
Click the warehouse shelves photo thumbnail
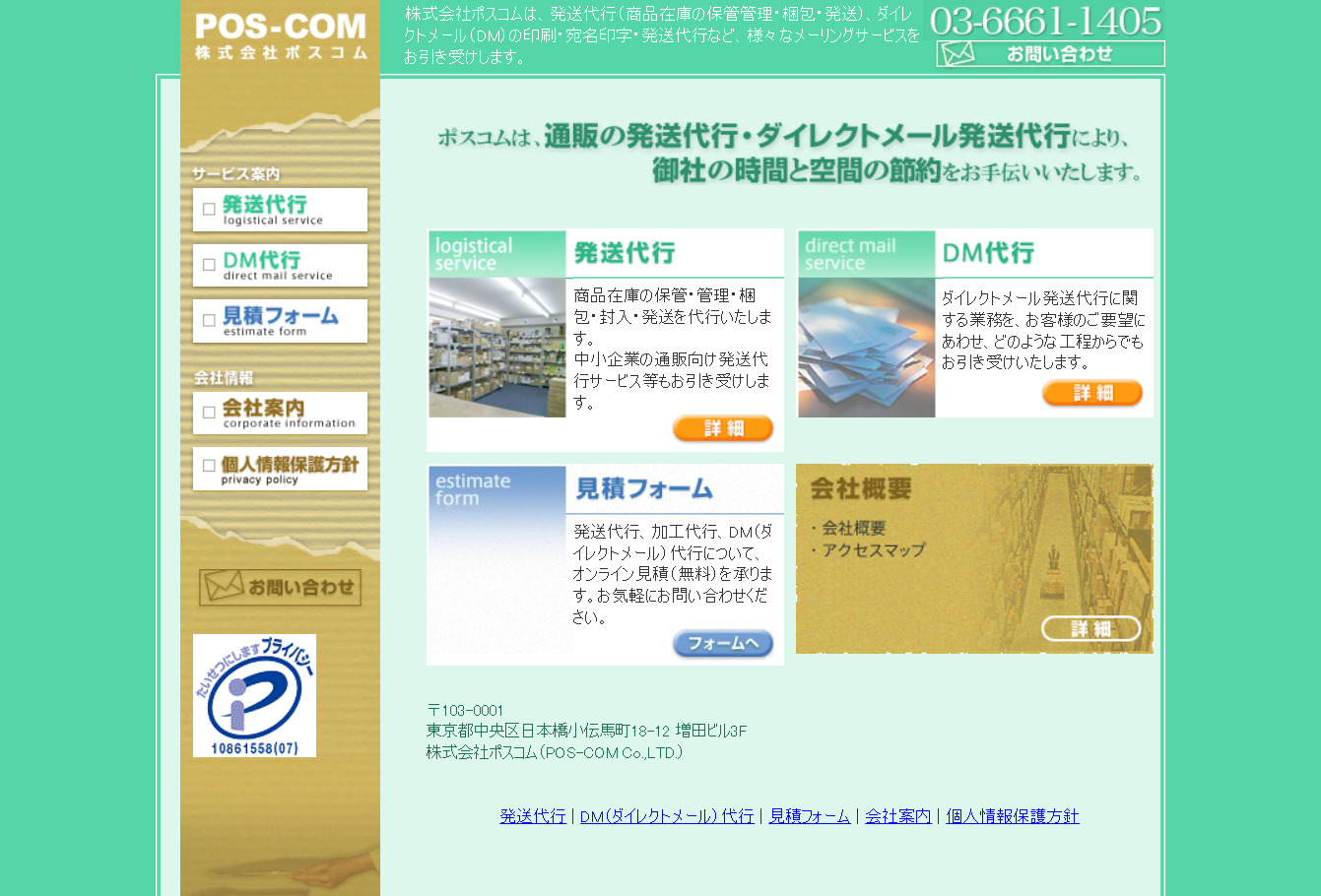tap(497, 348)
